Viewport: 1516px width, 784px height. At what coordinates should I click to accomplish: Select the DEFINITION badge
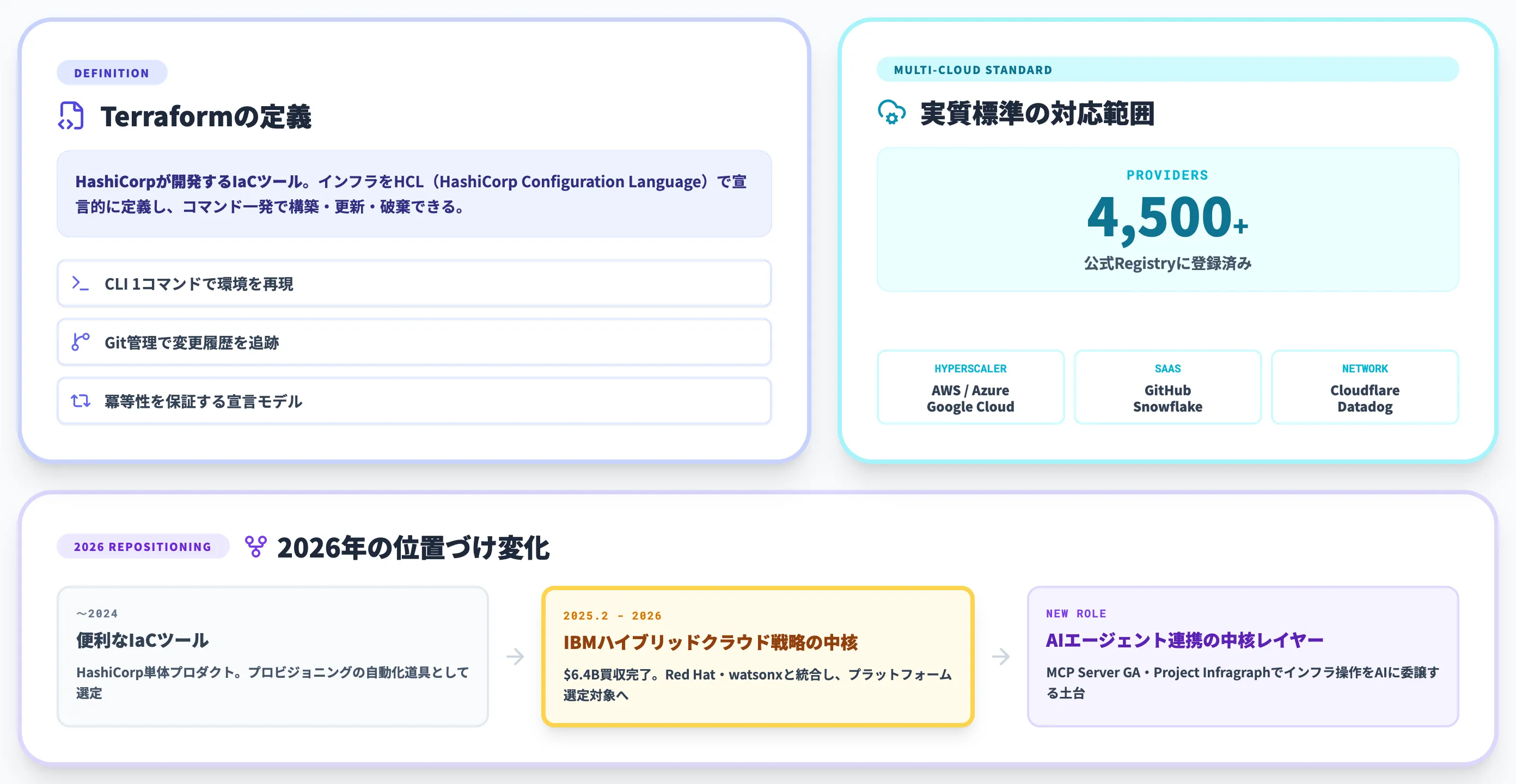[x=112, y=73]
